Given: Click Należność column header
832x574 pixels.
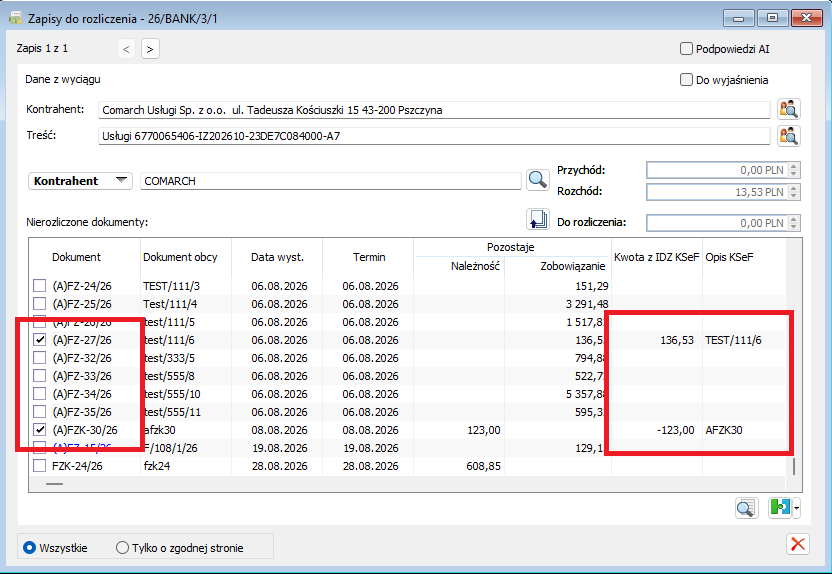Looking at the screenshot, I should (475, 266).
